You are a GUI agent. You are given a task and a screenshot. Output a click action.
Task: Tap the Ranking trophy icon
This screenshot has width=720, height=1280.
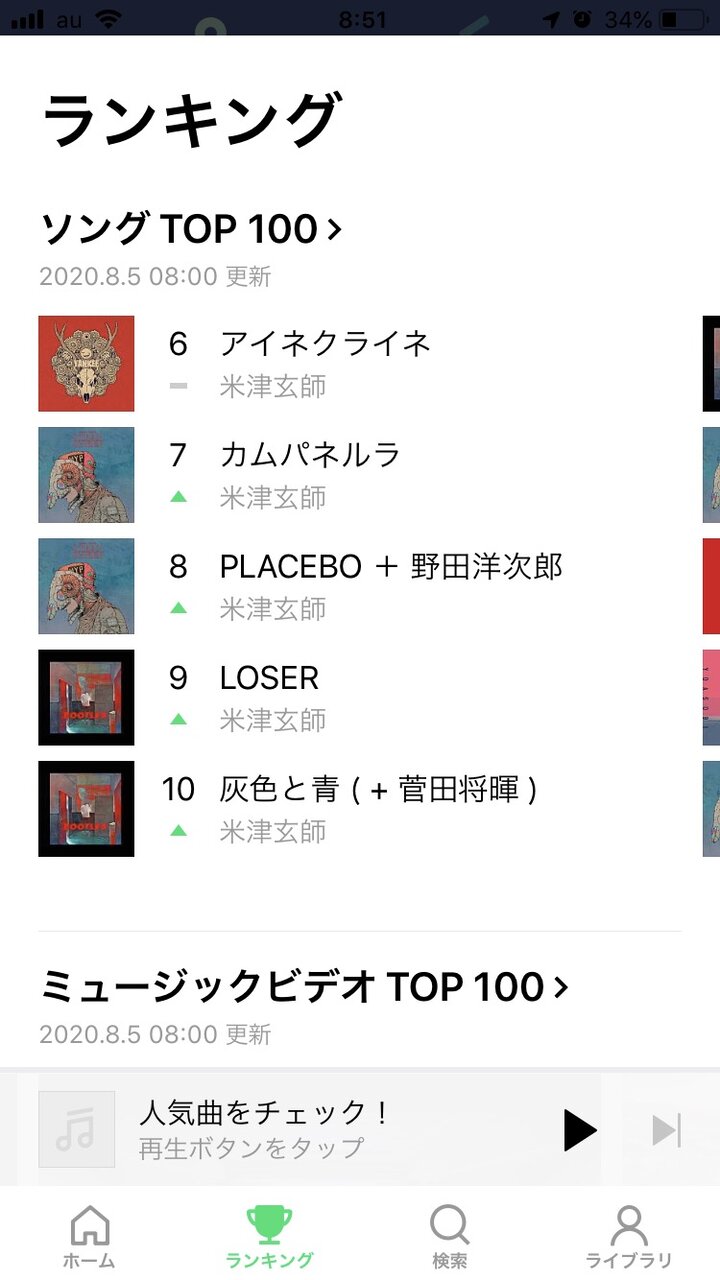269,1226
